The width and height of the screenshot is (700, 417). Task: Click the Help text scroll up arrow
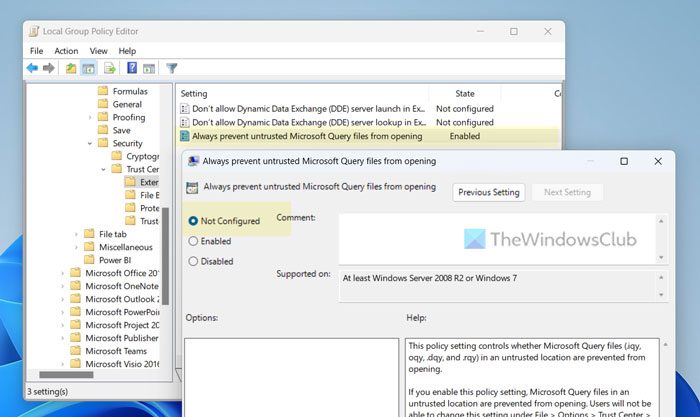coord(665,345)
